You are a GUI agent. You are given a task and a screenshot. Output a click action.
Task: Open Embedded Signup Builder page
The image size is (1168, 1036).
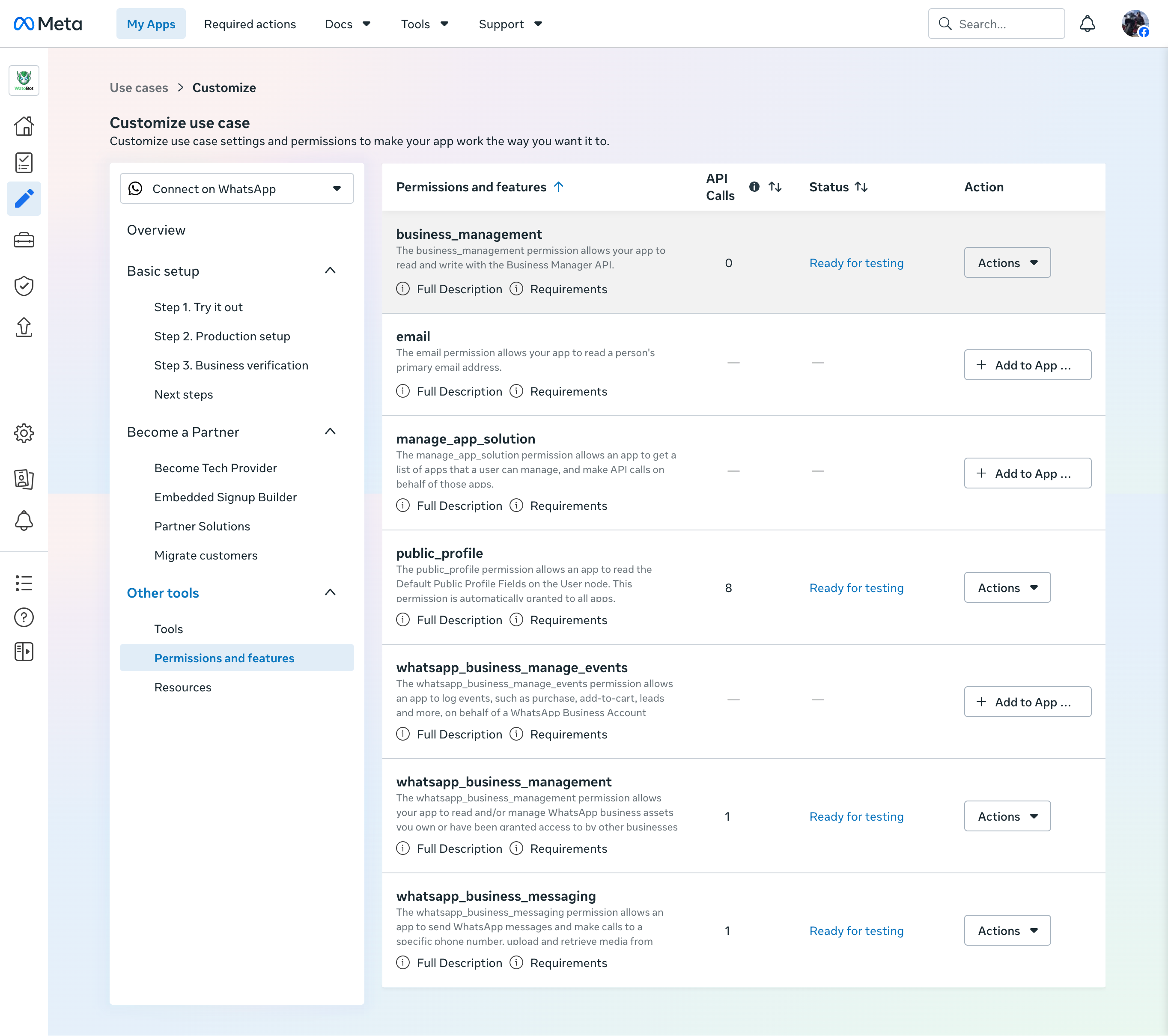pyautogui.click(x=225, y=497)
